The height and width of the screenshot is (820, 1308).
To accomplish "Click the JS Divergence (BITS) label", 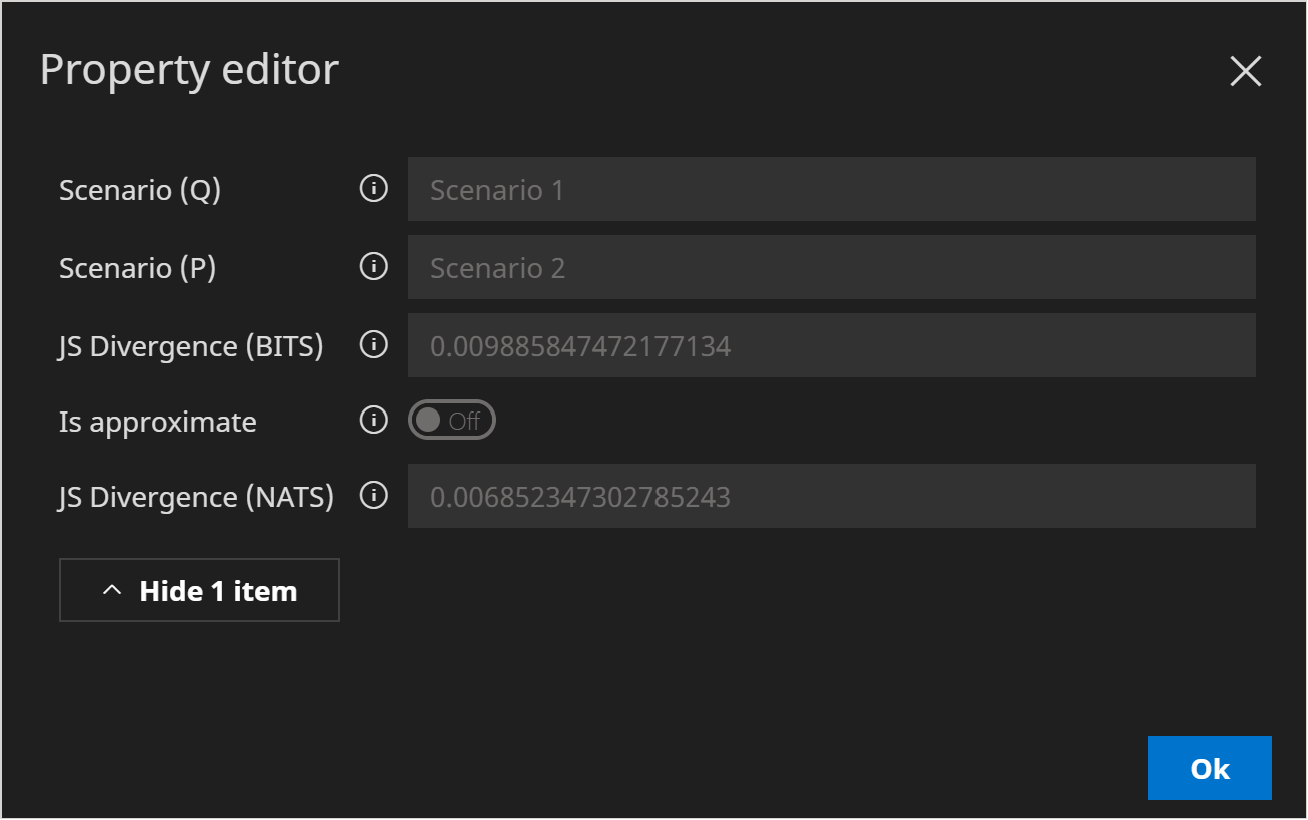I will [191, 346].
